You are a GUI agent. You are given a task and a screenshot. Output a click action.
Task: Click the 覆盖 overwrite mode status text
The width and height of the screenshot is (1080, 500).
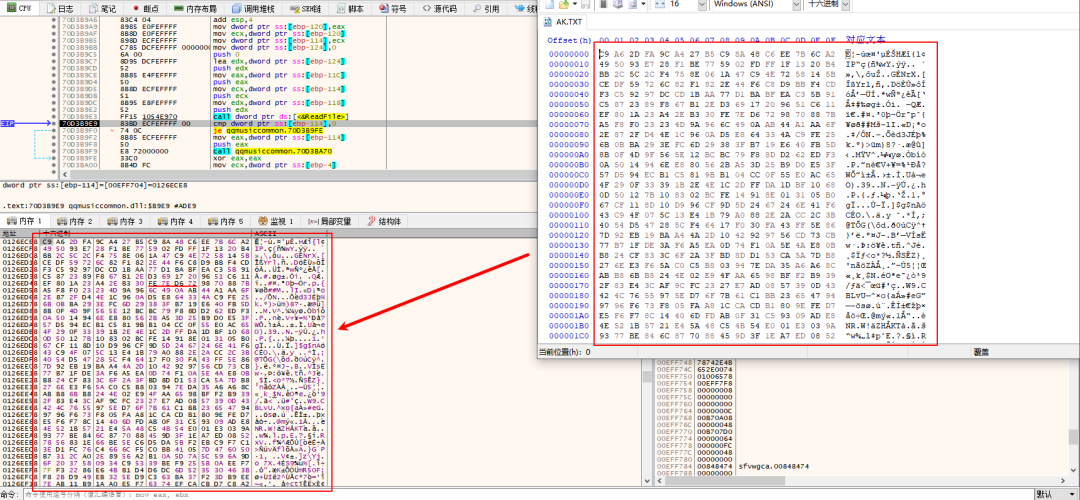(982, 352)
